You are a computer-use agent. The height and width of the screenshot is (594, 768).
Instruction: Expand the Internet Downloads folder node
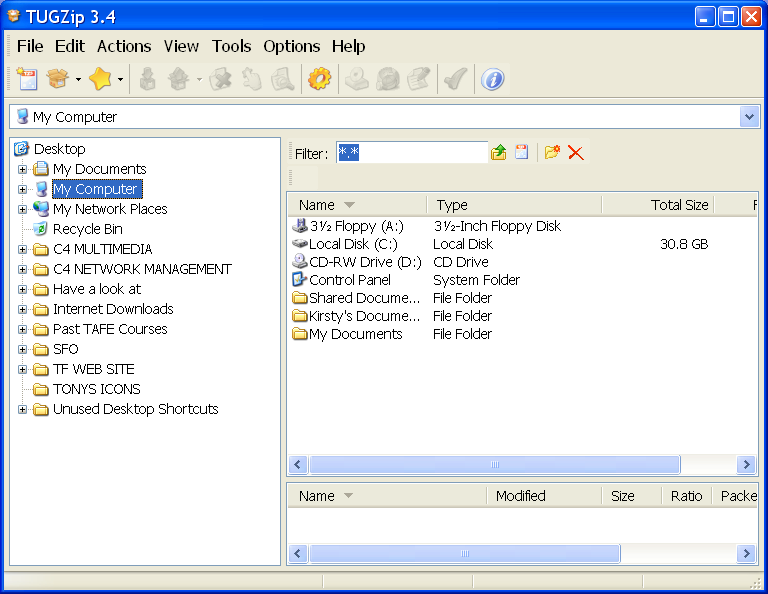22,309
